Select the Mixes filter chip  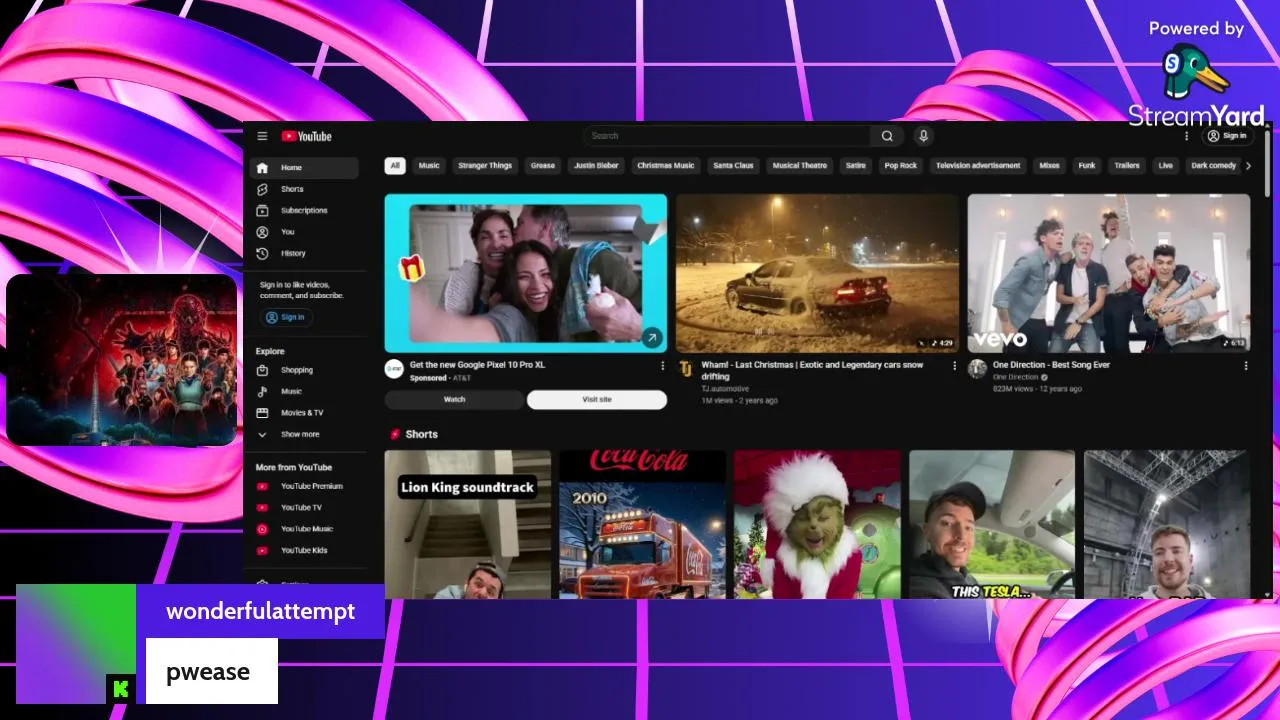[x=1049, y=166]
